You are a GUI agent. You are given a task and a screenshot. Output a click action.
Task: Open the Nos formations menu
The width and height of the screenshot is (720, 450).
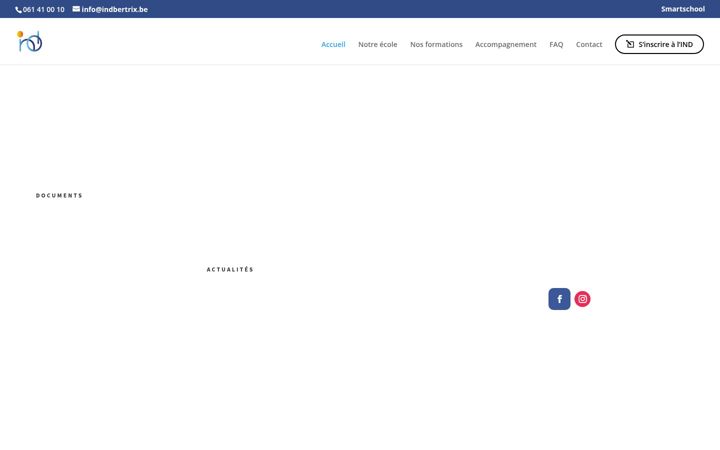click(x=436, y=44)
